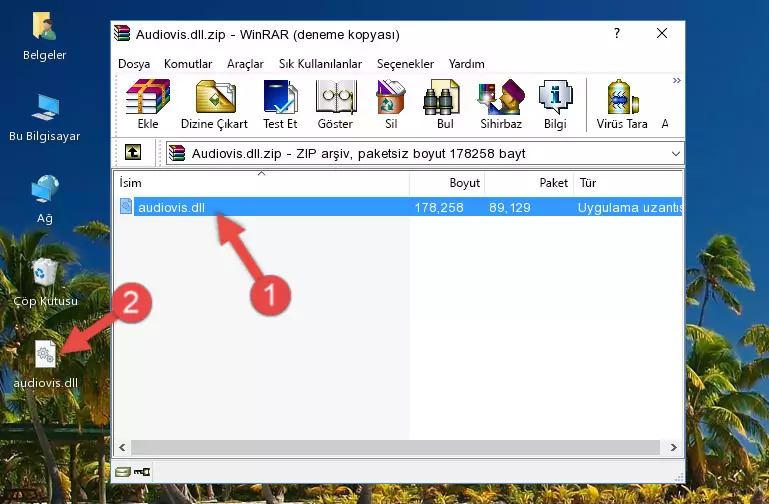The width and height of the screenshot is (769, 504).
Task: Select the audiovis.dll file icon in list
Action: coord(126,206)
